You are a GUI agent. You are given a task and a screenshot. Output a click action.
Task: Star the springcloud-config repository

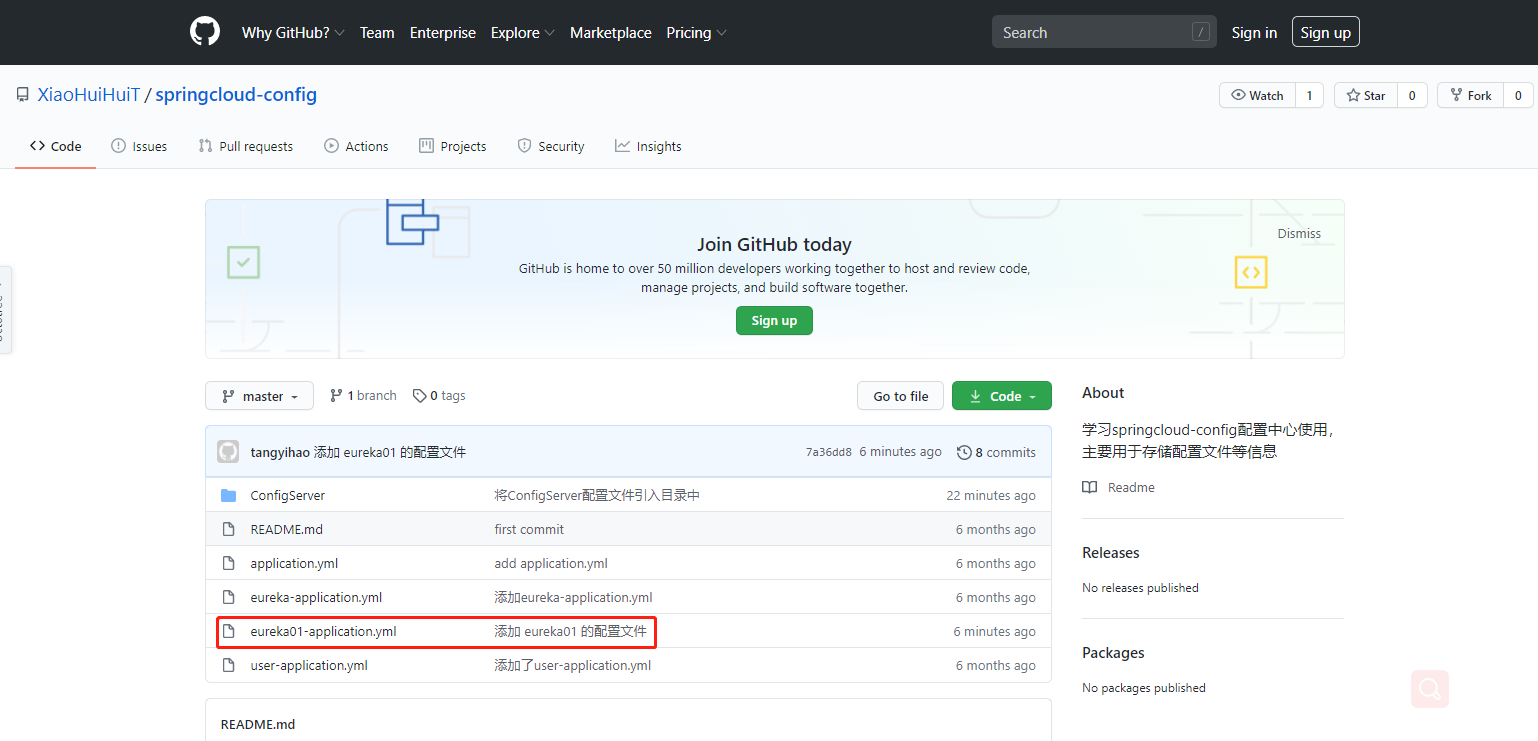[x=1366, y=95]
